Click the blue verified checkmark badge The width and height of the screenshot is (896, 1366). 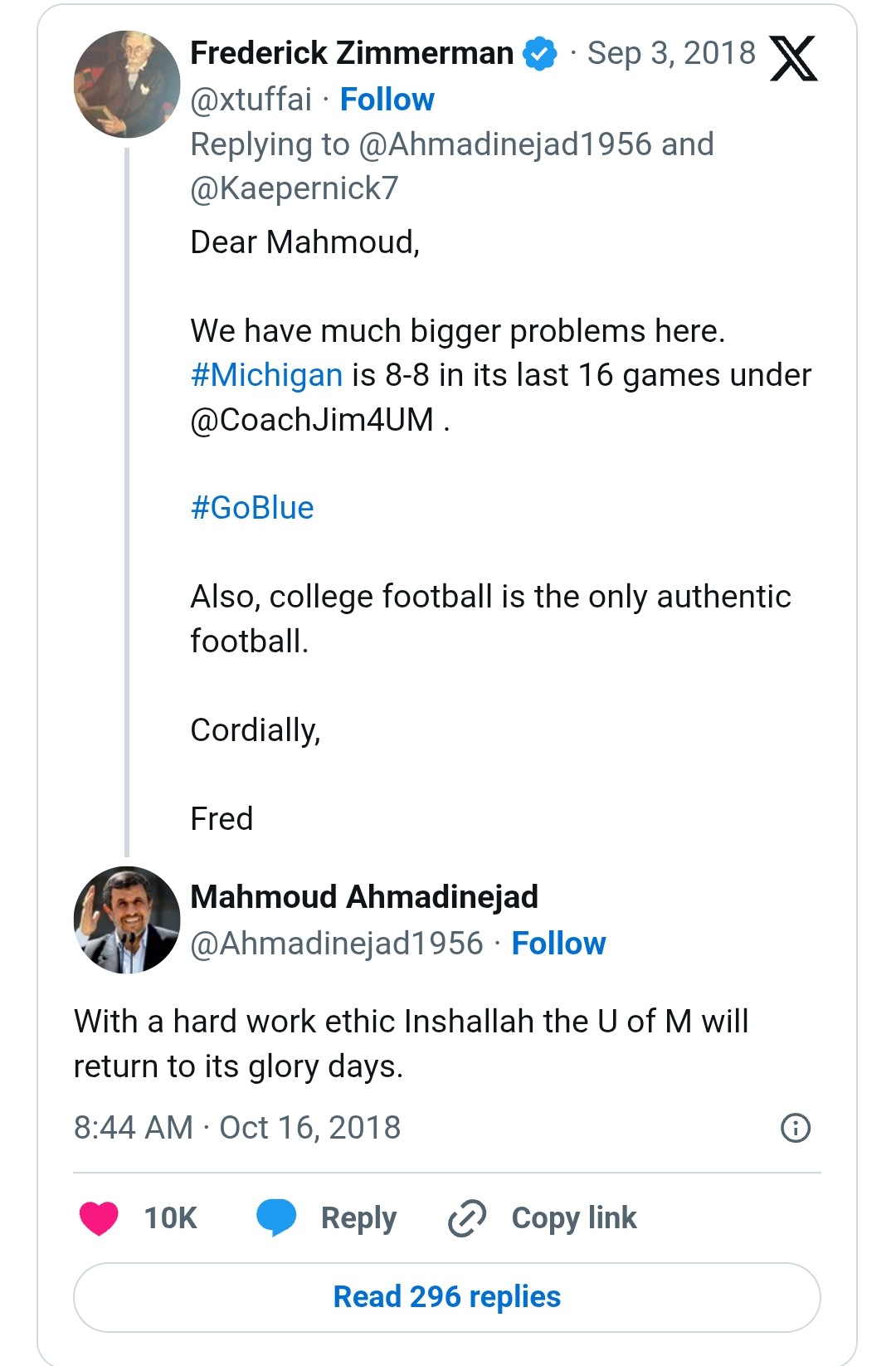pos(540,54)
